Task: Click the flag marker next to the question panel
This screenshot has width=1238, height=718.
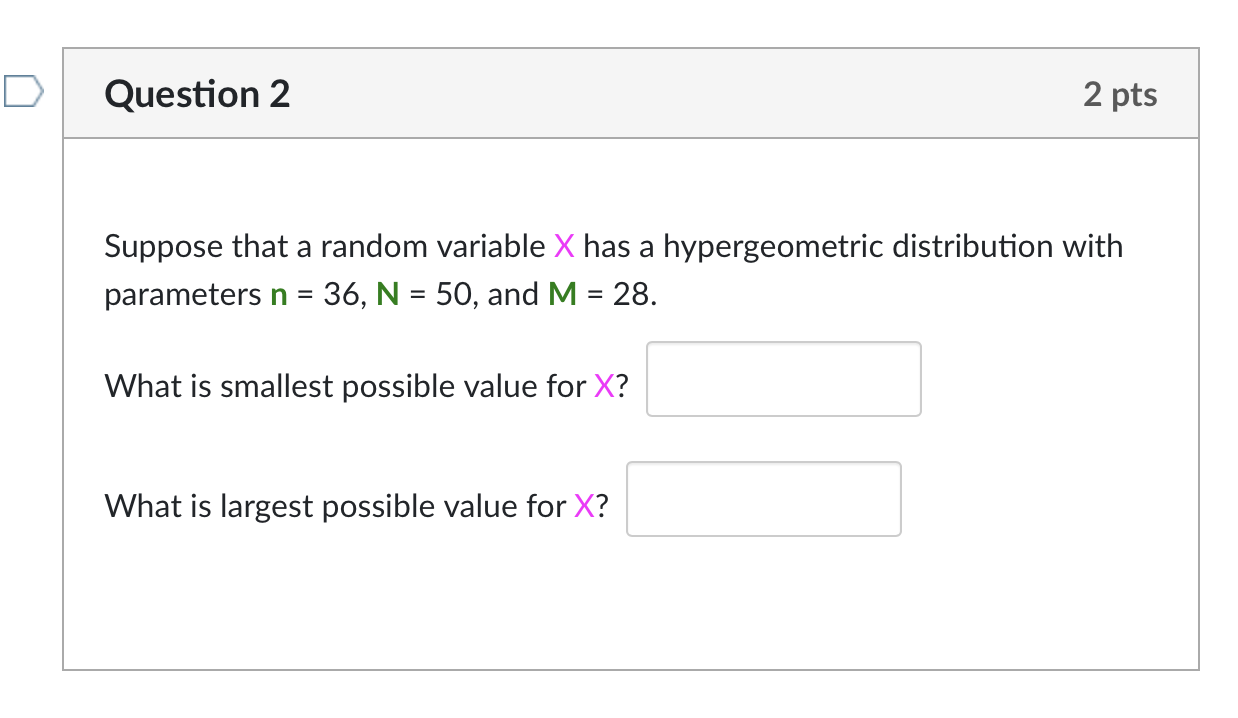Action: pyautogui.click(x=22, y=91)
